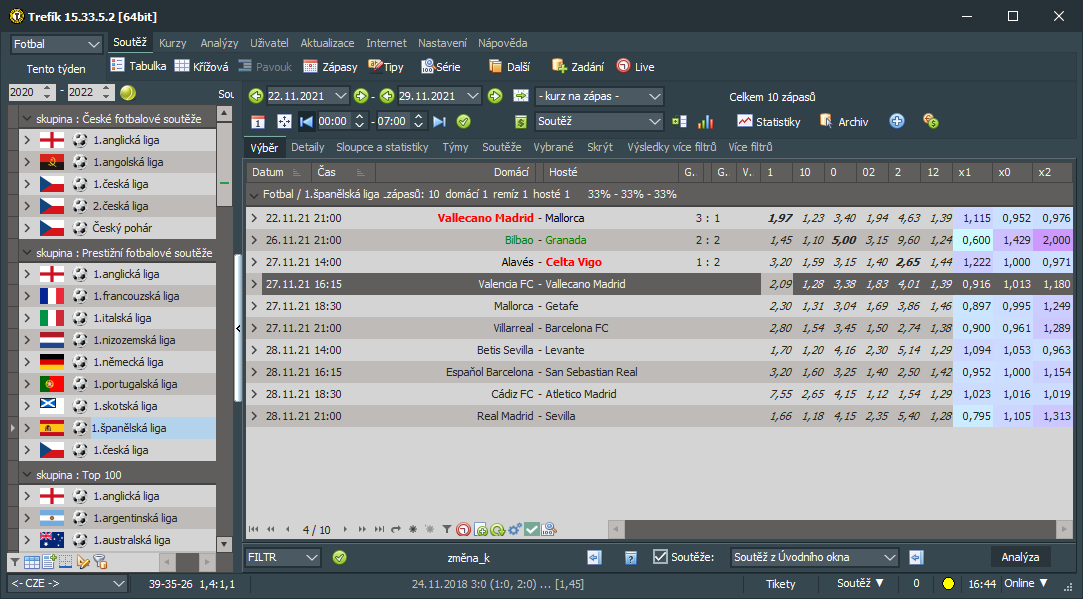This screenshot has height=599, width=1083.
Task: Click the bar chart icon
Action: pos(705,122)
